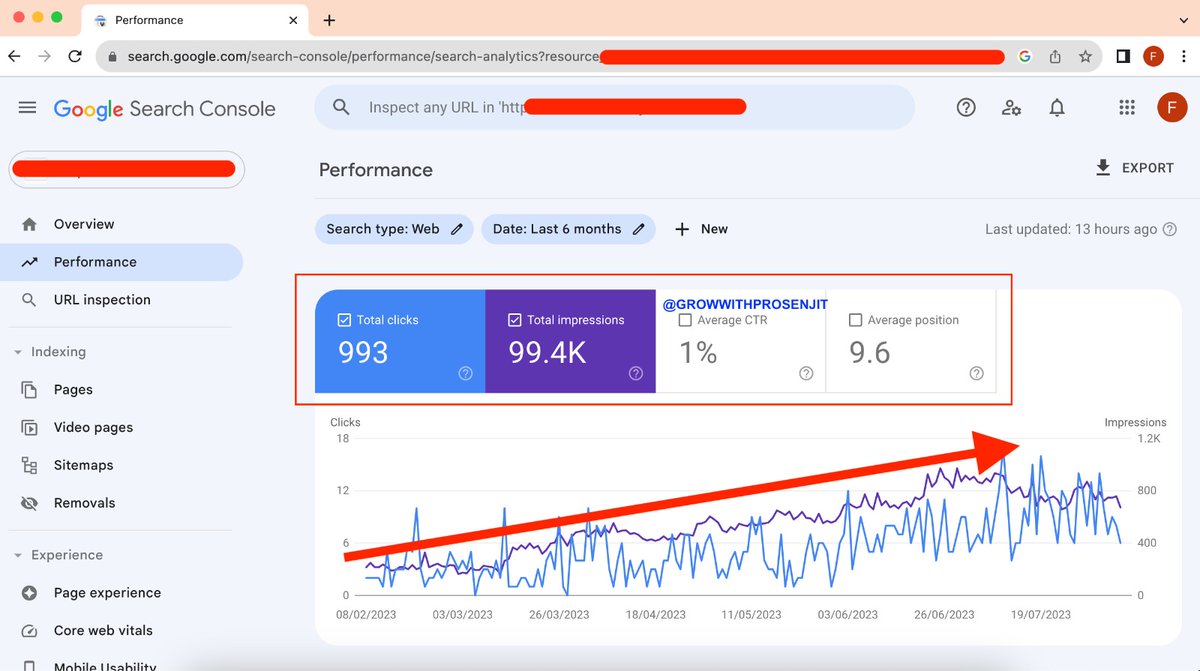Screen dimensions: 1200x671
Task: Go back in browser history
Action: tap(14, 57)
